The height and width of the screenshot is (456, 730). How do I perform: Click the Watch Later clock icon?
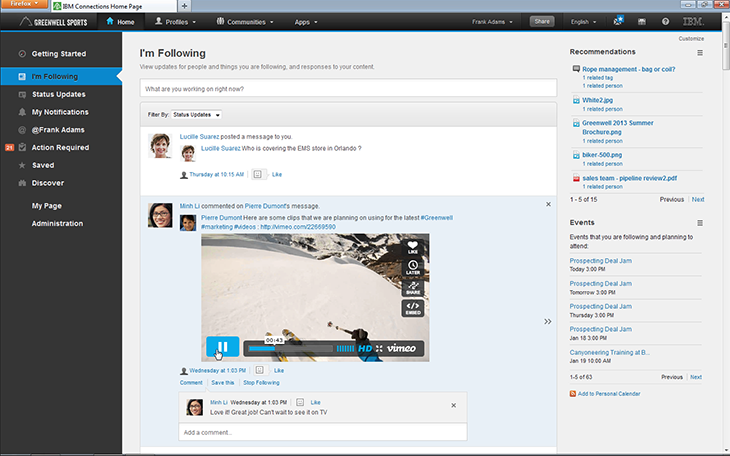tap(413, 267)
